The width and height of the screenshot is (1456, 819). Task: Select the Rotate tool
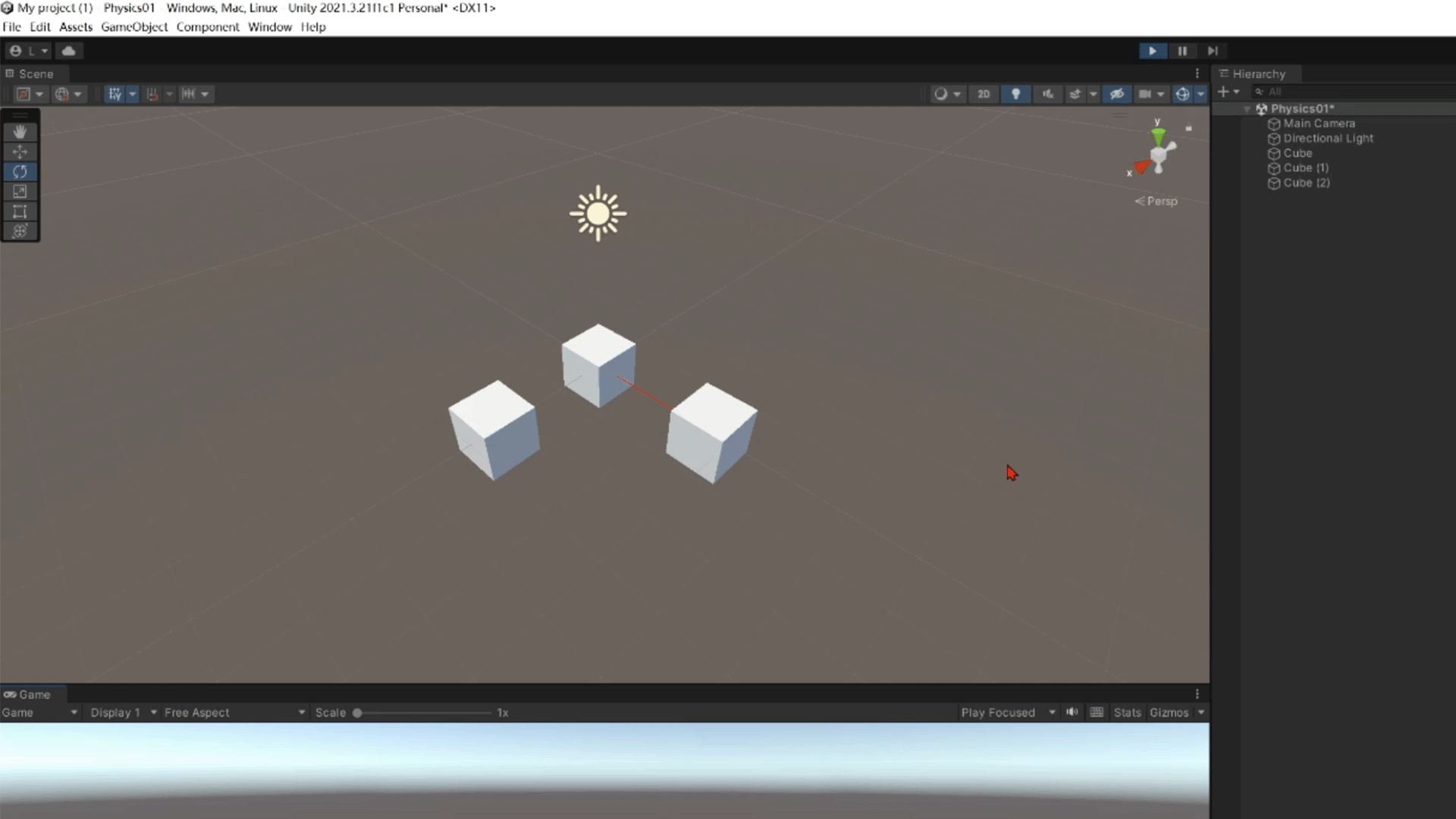point(20,171)
